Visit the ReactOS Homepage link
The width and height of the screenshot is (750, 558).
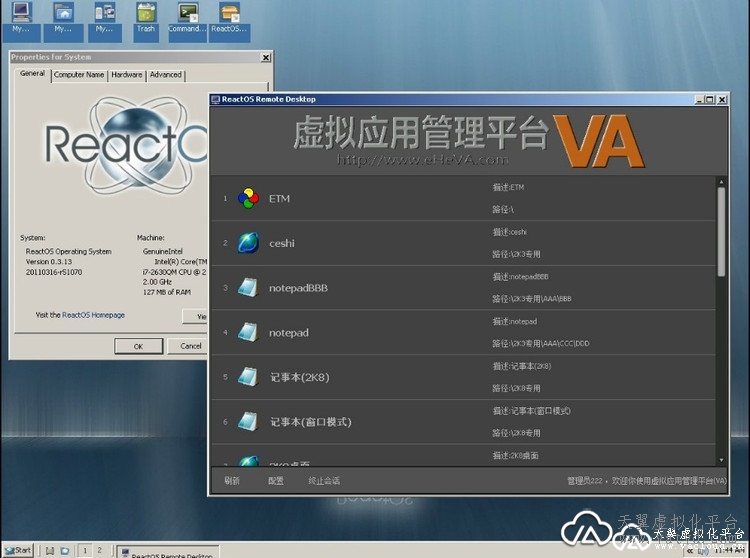click(x=93, y=315)
